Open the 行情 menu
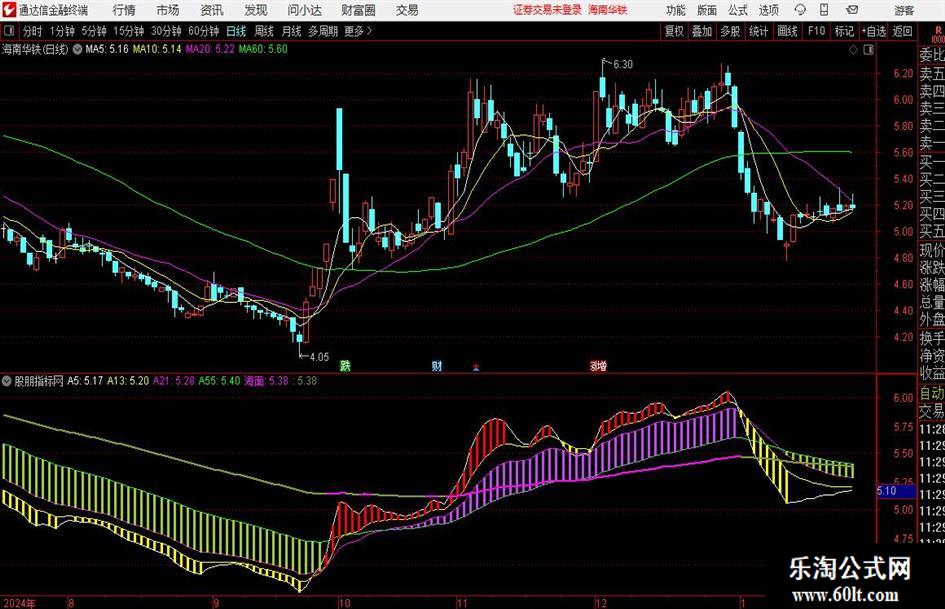Image resolution: width=945 pixels, height=609 pixels. (x=124, y=10)
